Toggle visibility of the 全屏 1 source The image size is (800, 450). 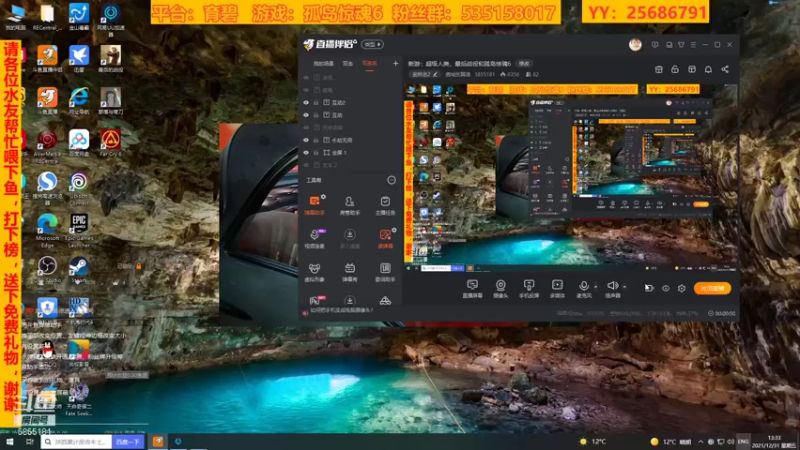point(306,153)
